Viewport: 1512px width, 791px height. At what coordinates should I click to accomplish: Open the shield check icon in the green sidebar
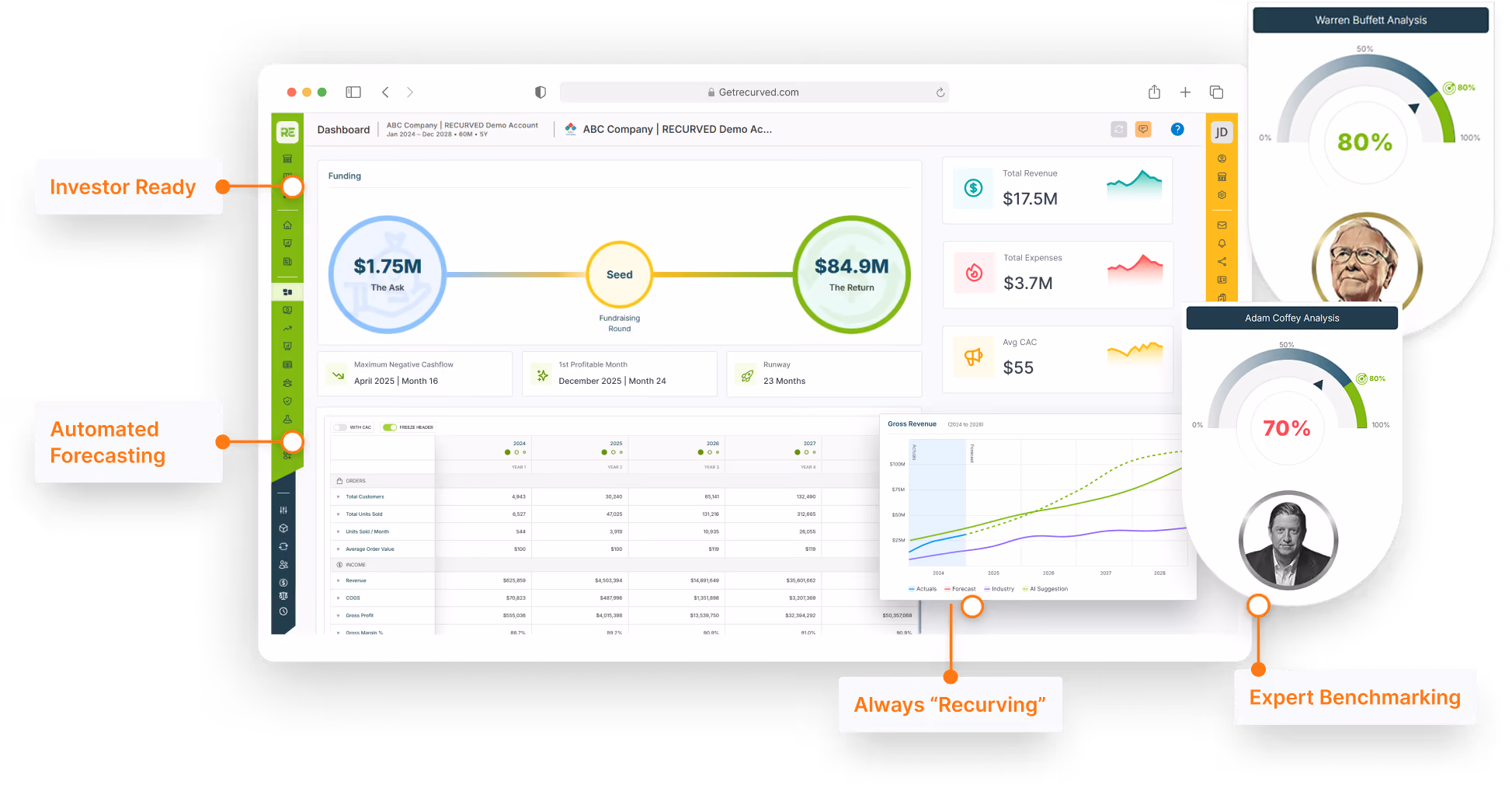287,401
